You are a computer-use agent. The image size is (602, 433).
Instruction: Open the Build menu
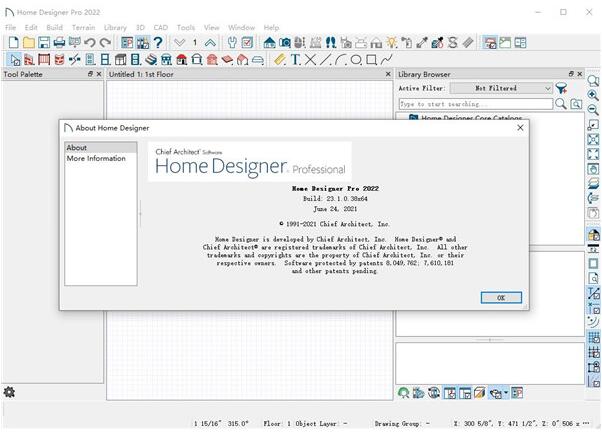pyautogui.click(x=55, y=28)
